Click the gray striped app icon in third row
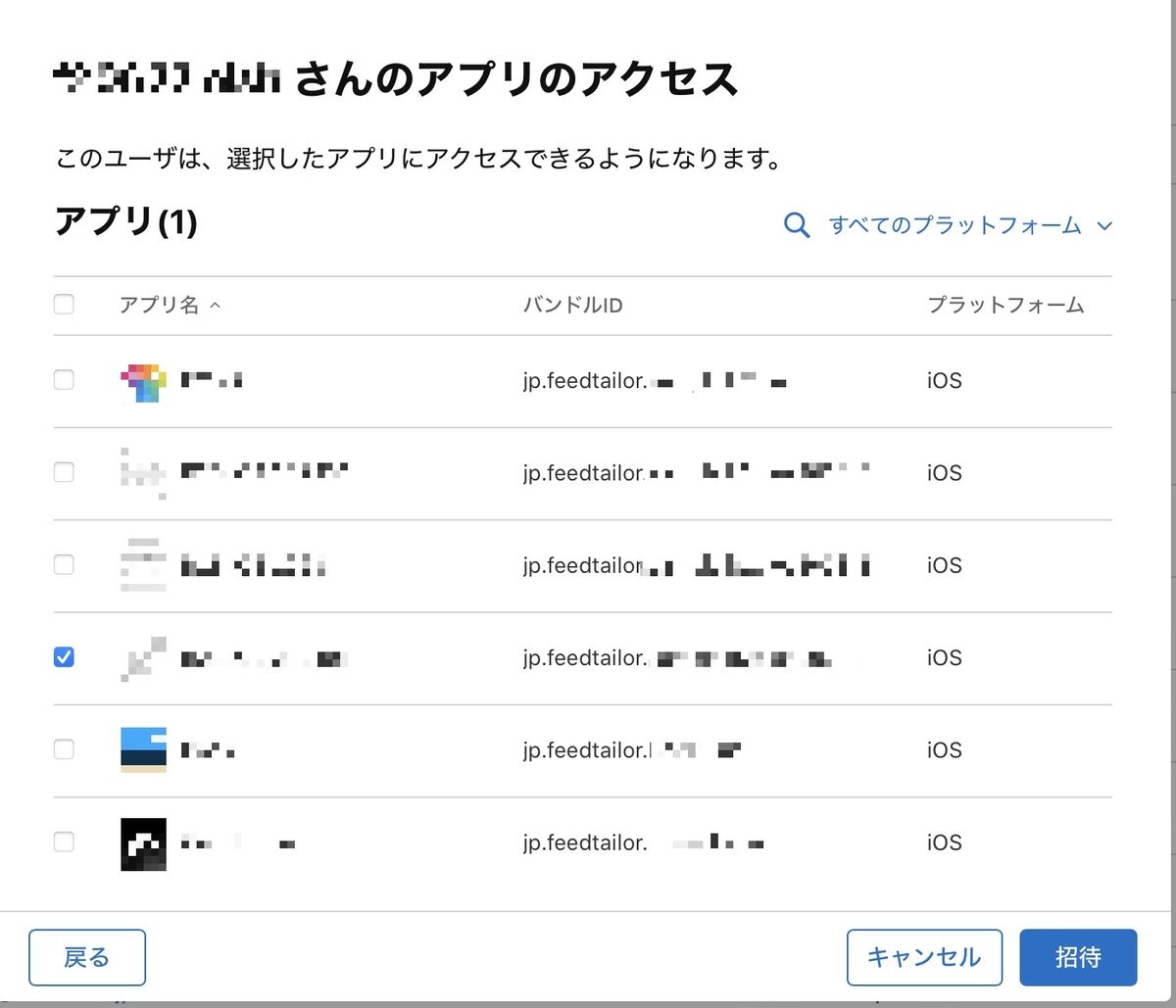 [143, 565]
